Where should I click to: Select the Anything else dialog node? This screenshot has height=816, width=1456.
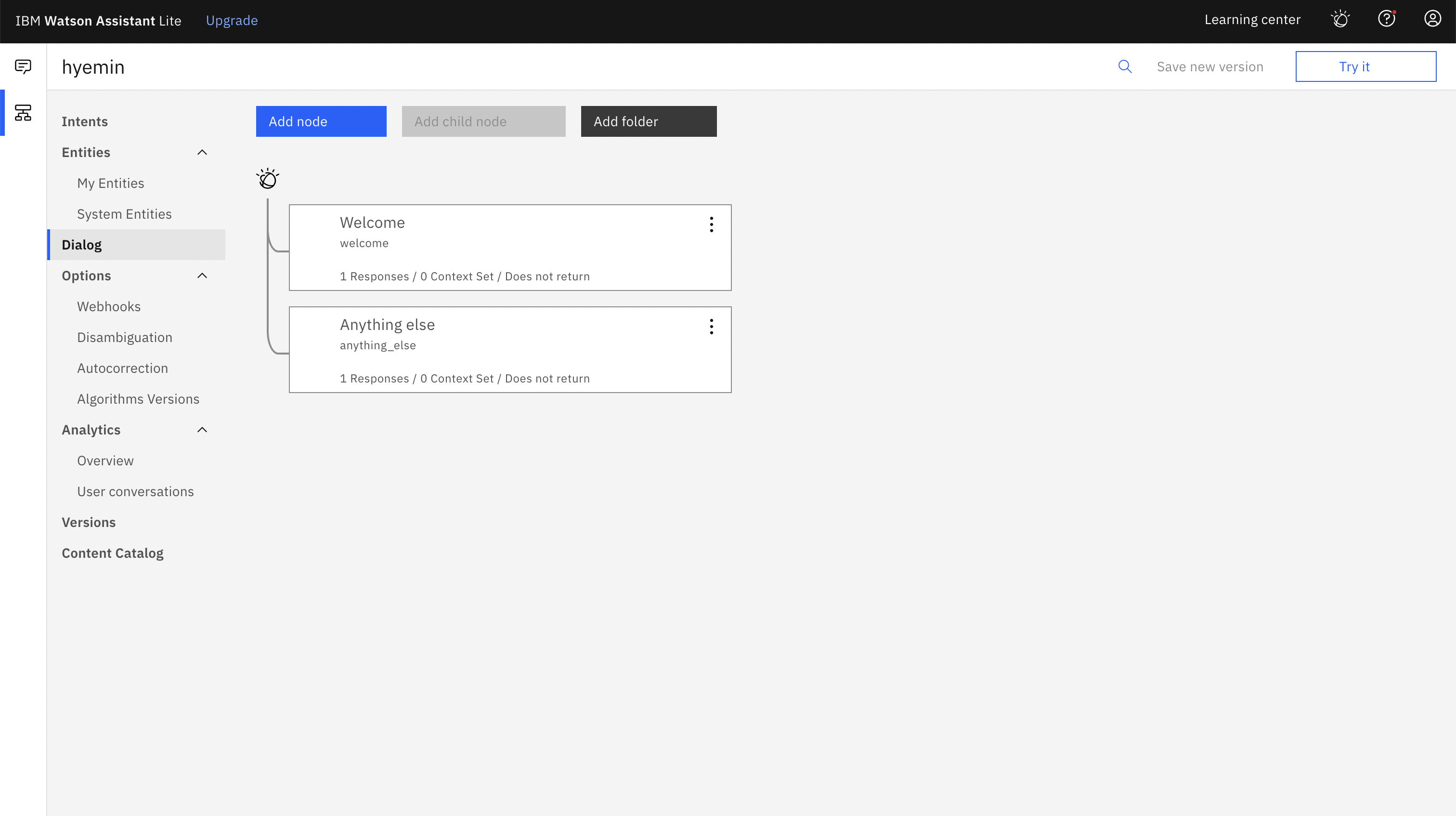pos(510,349)
